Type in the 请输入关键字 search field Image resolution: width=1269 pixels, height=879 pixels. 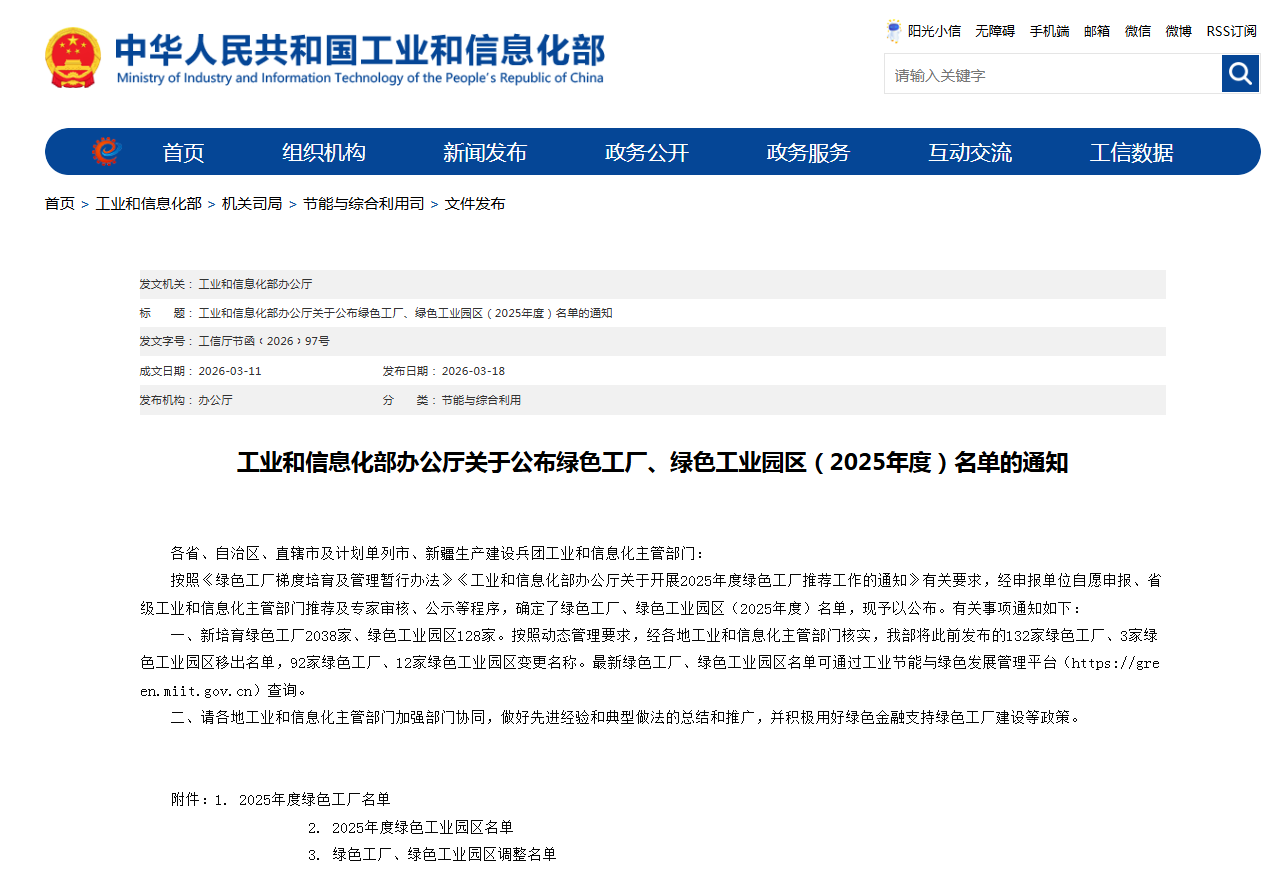[1052, 75]
